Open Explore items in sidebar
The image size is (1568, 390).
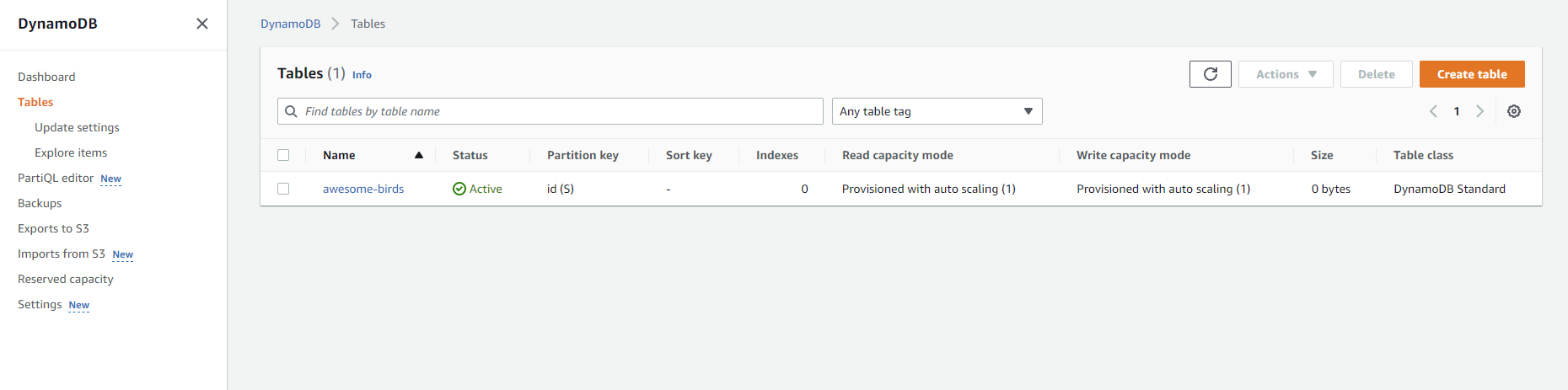click(x=71, y=152)
